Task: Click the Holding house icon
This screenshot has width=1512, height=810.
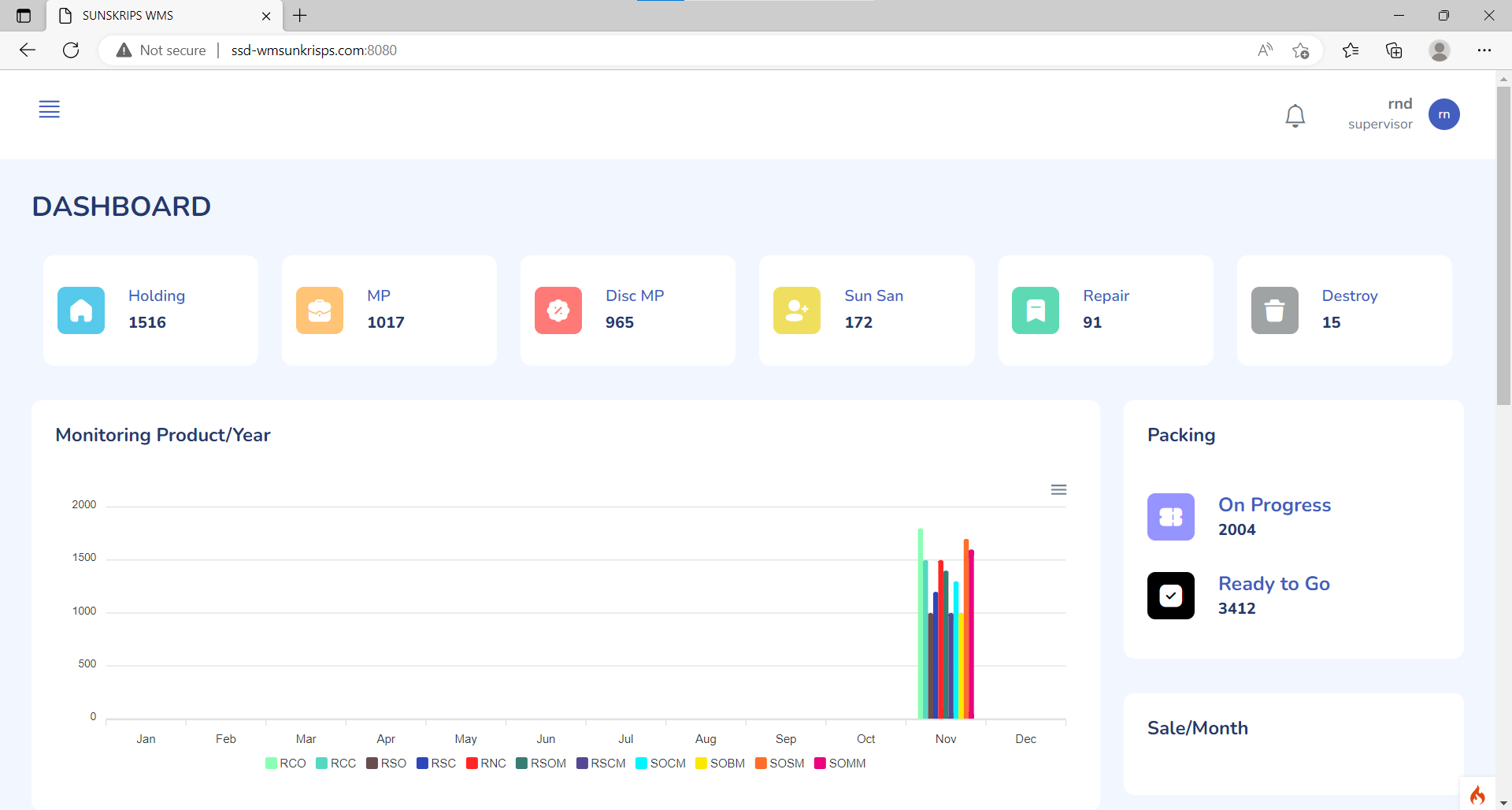Action: 80,310
